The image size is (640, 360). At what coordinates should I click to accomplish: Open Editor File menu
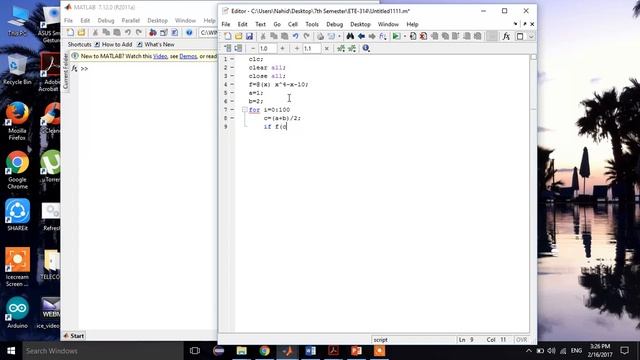click(x=226, y=24)
